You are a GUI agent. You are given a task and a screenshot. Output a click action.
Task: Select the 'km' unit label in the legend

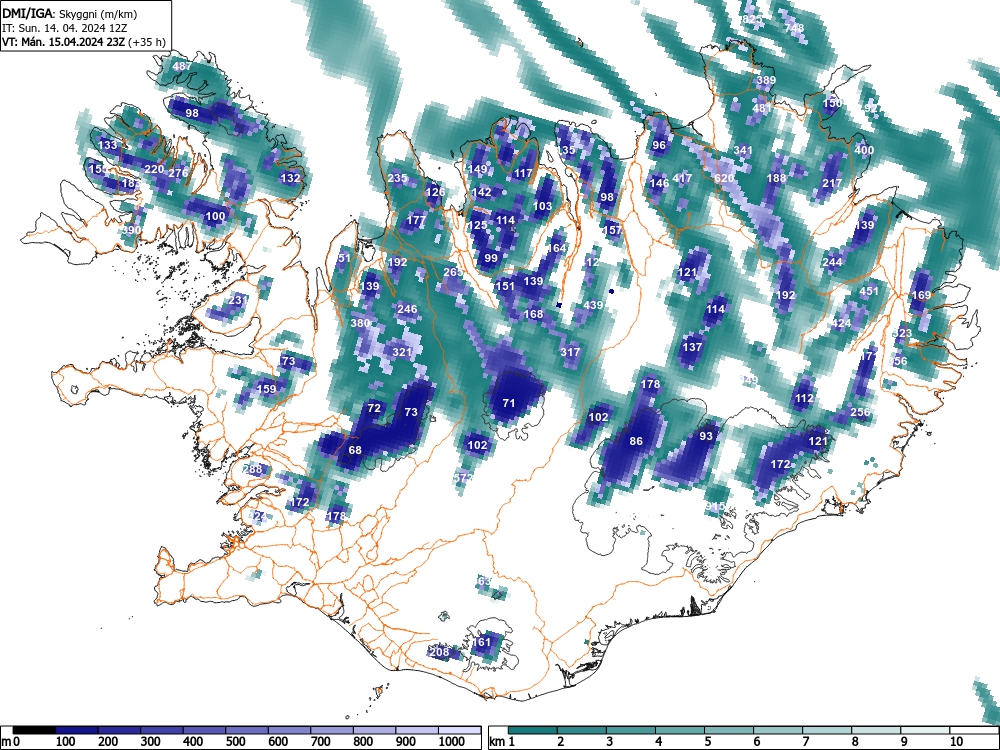497,741
